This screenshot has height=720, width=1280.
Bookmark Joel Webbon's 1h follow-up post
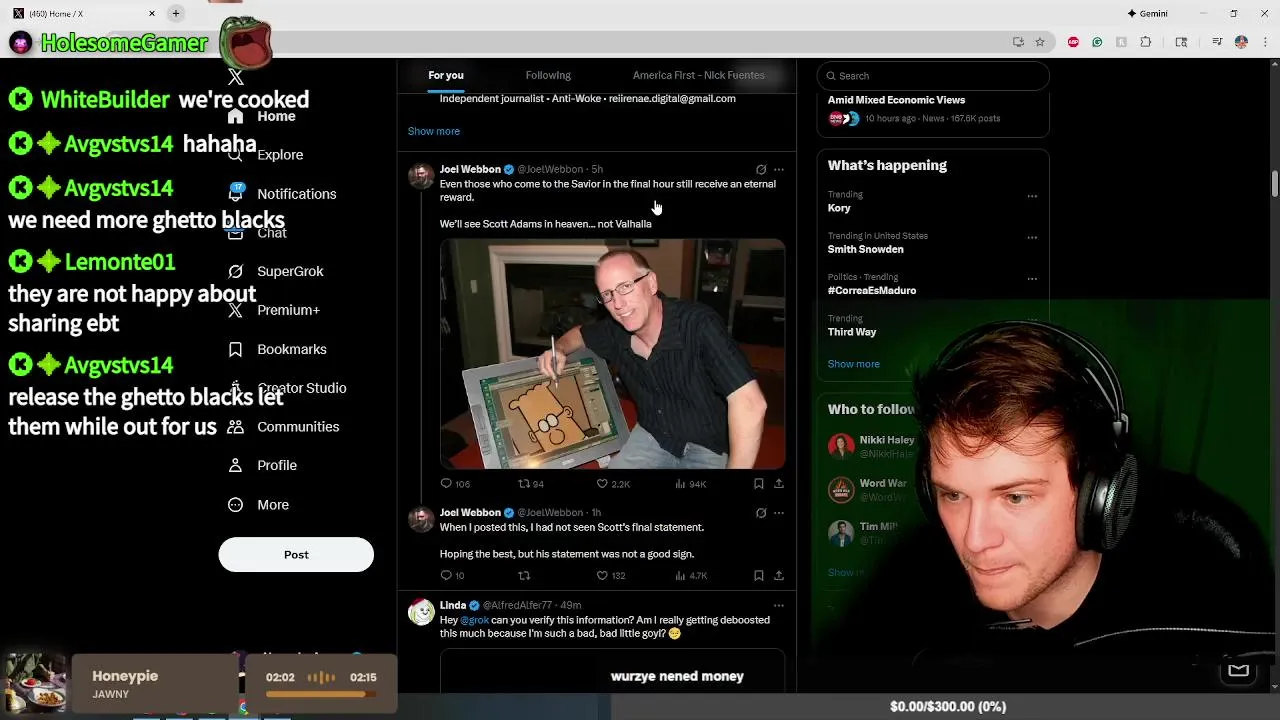click(759, 576)
